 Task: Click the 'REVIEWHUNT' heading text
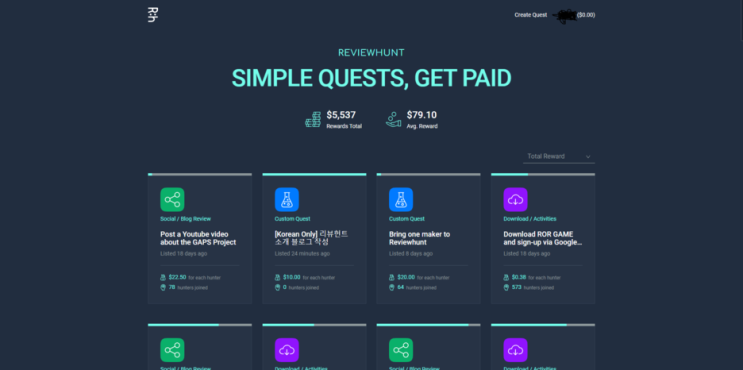[371, 53]
